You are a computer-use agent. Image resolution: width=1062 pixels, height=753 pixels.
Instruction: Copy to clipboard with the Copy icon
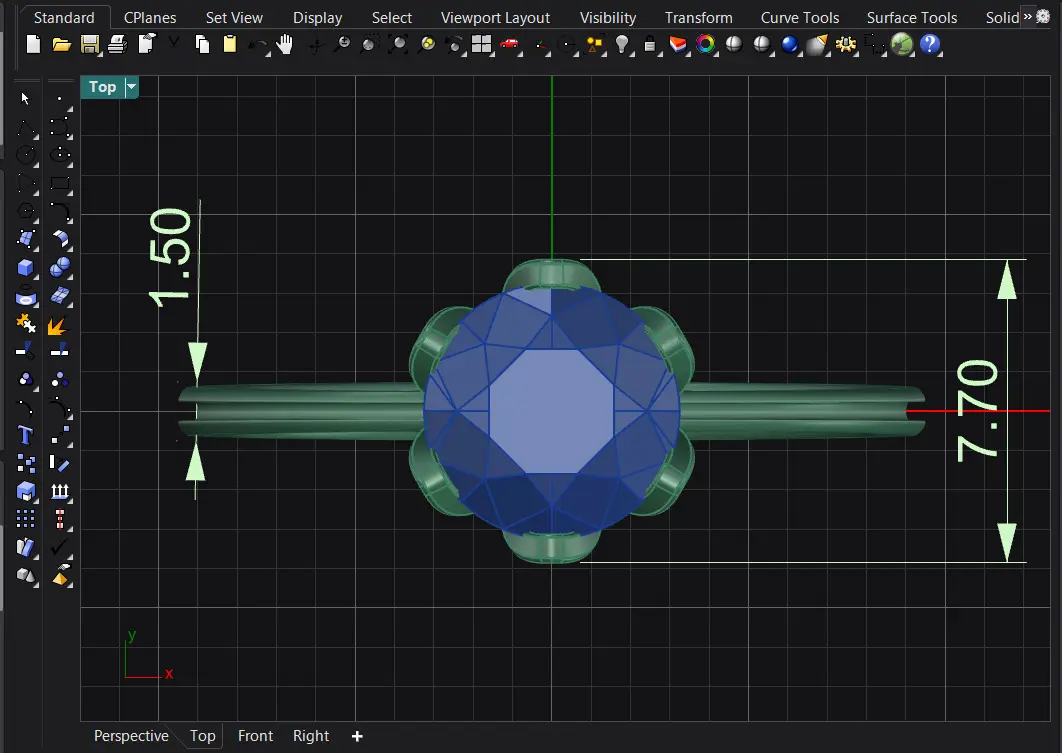pyautogui.click(x=202, y=45)
